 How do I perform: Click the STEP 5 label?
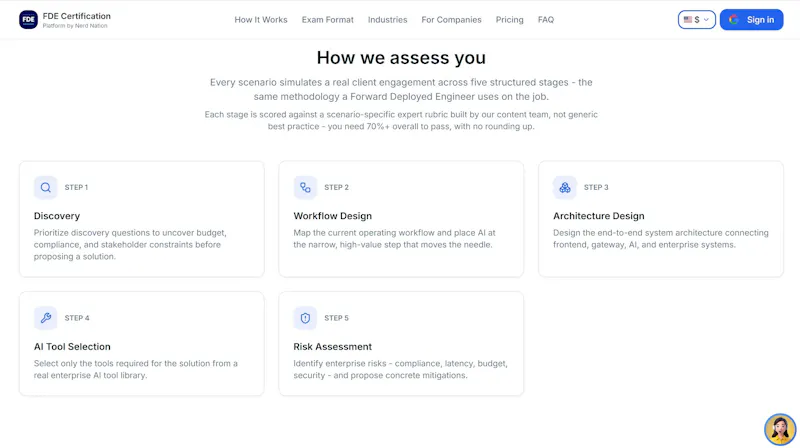[336, 318]
